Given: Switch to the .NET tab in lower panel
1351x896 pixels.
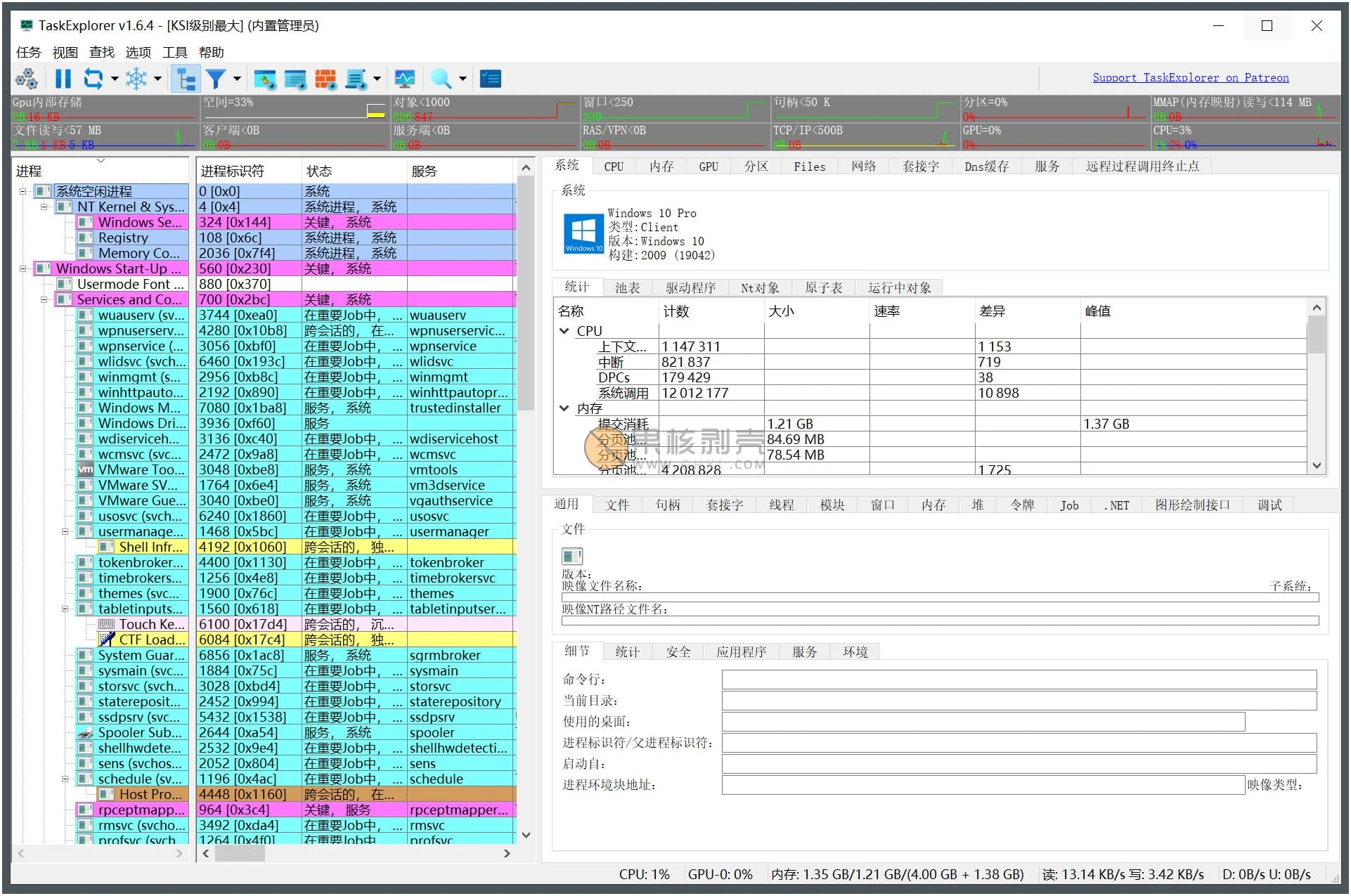Looking at the screenshot, I should (1116, 505).
